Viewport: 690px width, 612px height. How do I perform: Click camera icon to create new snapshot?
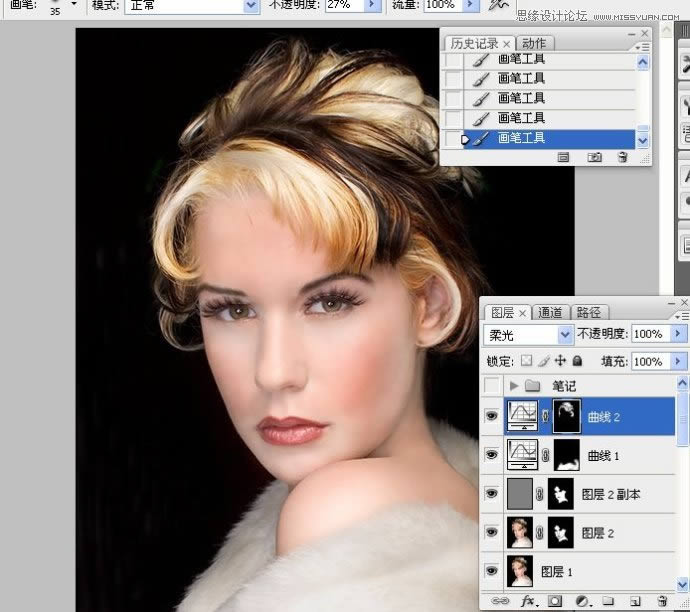[x=594, y=157]
